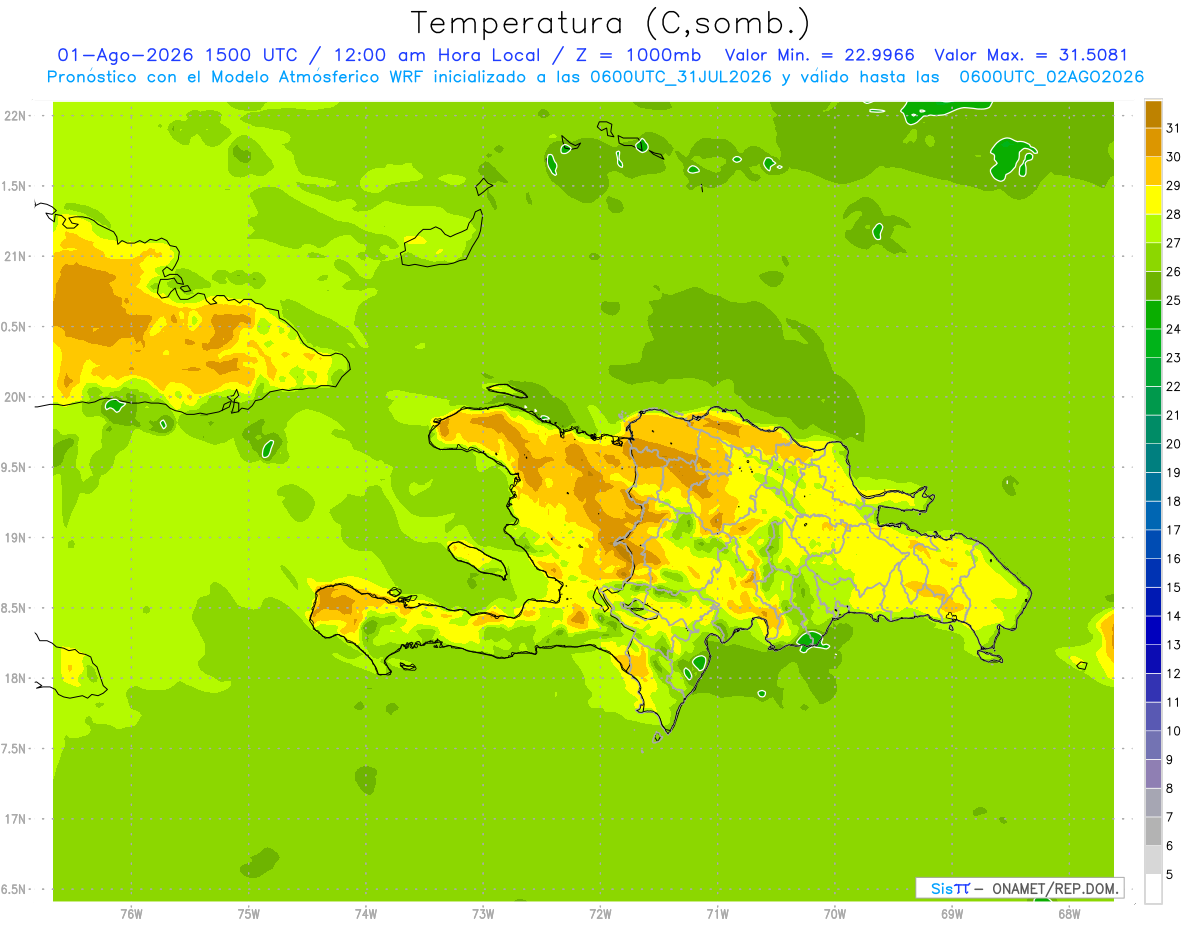Click the colorbar label "15"
The image size is (1200, 927).
pyautogui.click(x=1175, y=588)
